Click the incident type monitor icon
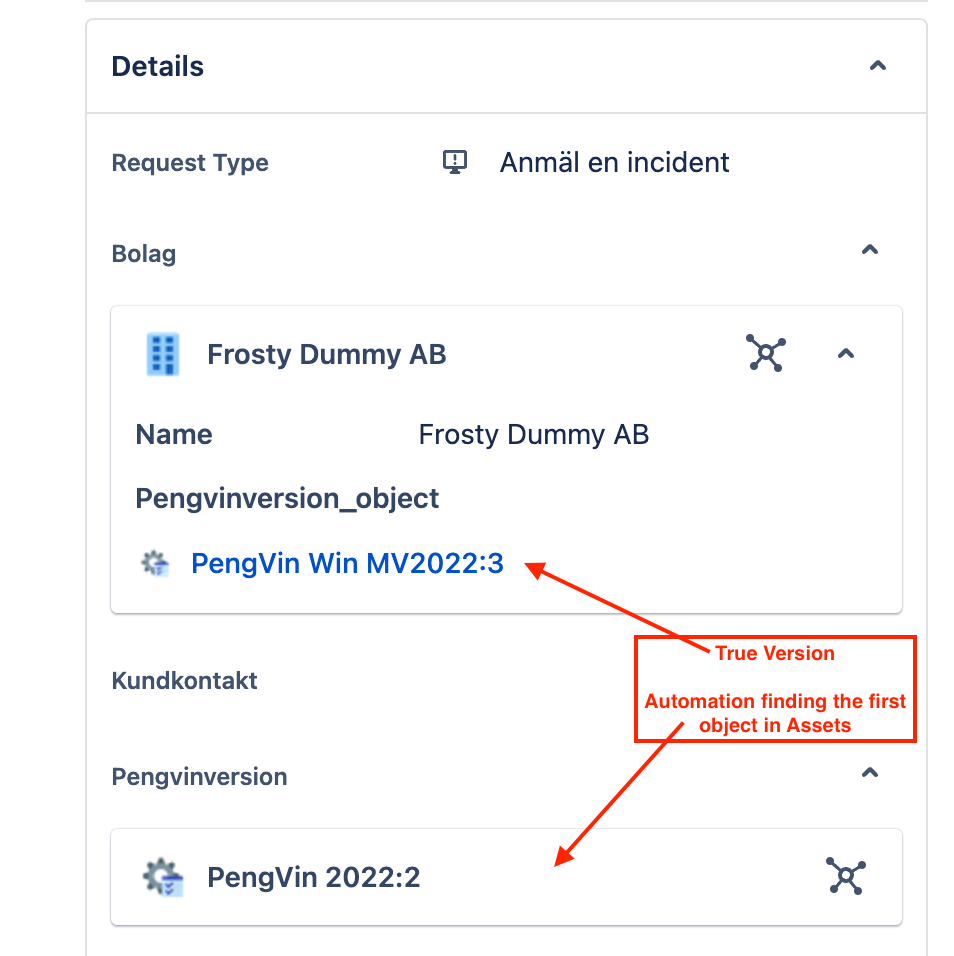This screenshot has width=954, height=956. click(455, 162)
